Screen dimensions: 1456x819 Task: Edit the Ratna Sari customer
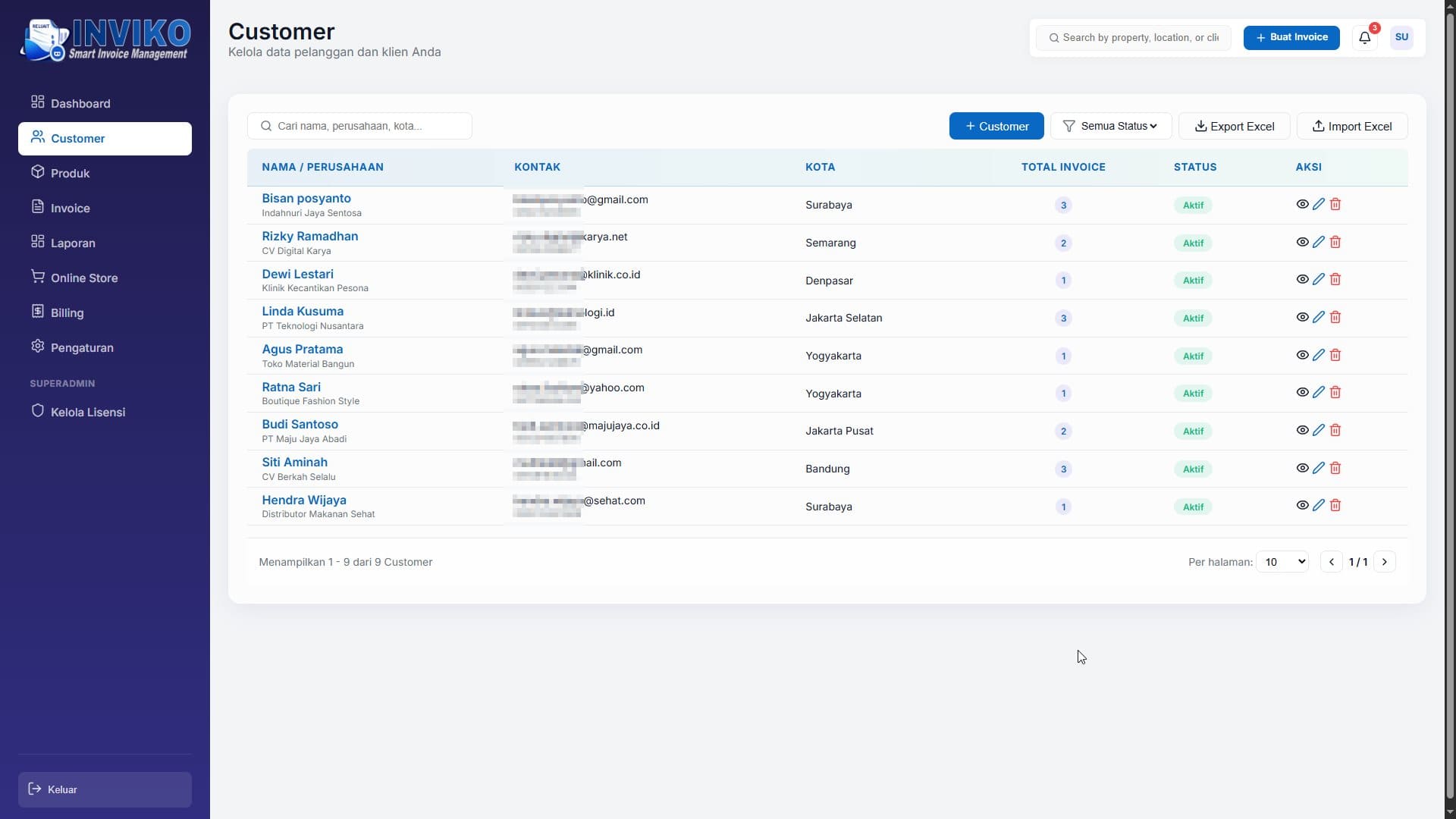pos(1319,392)
